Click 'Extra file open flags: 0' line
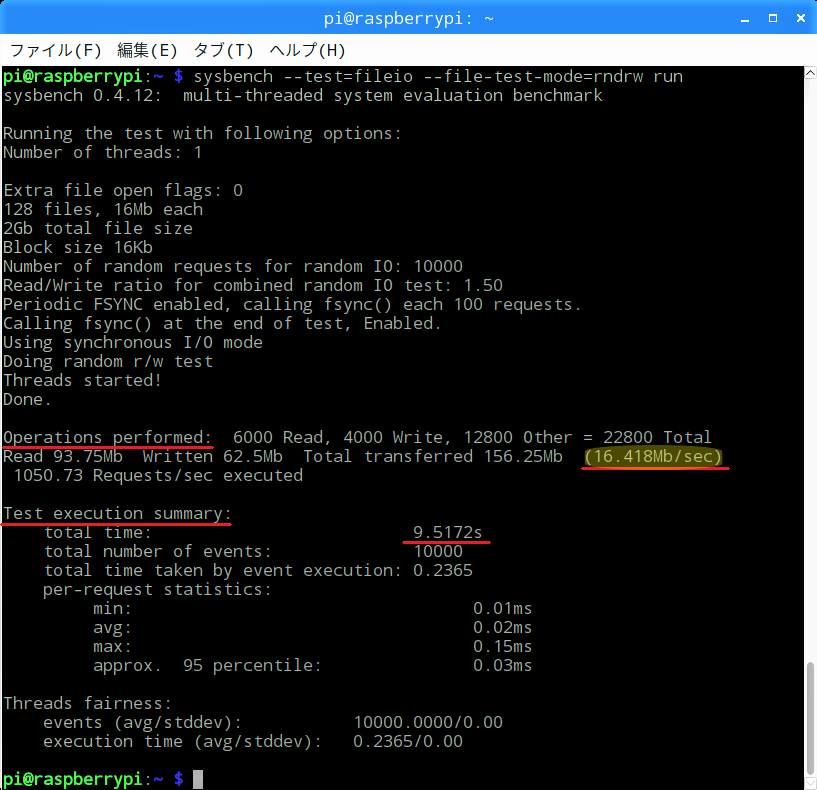 pyautogui.click(x=123, y=191)
